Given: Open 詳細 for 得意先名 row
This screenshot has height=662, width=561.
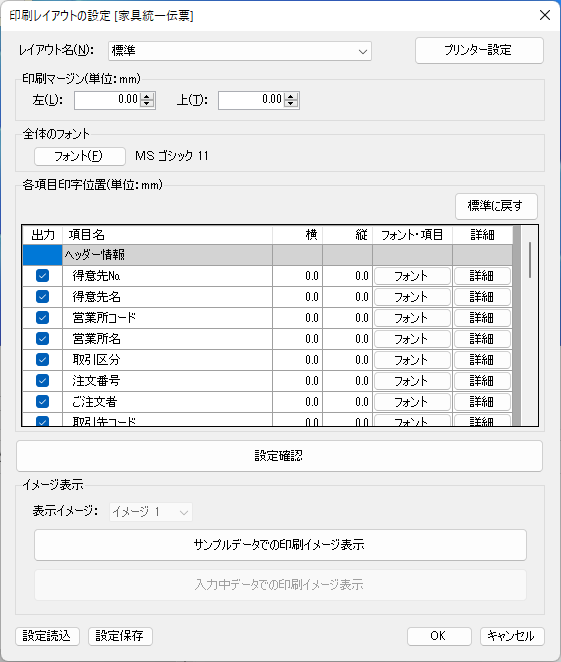Looking at the screenshot, I should 482,297.
